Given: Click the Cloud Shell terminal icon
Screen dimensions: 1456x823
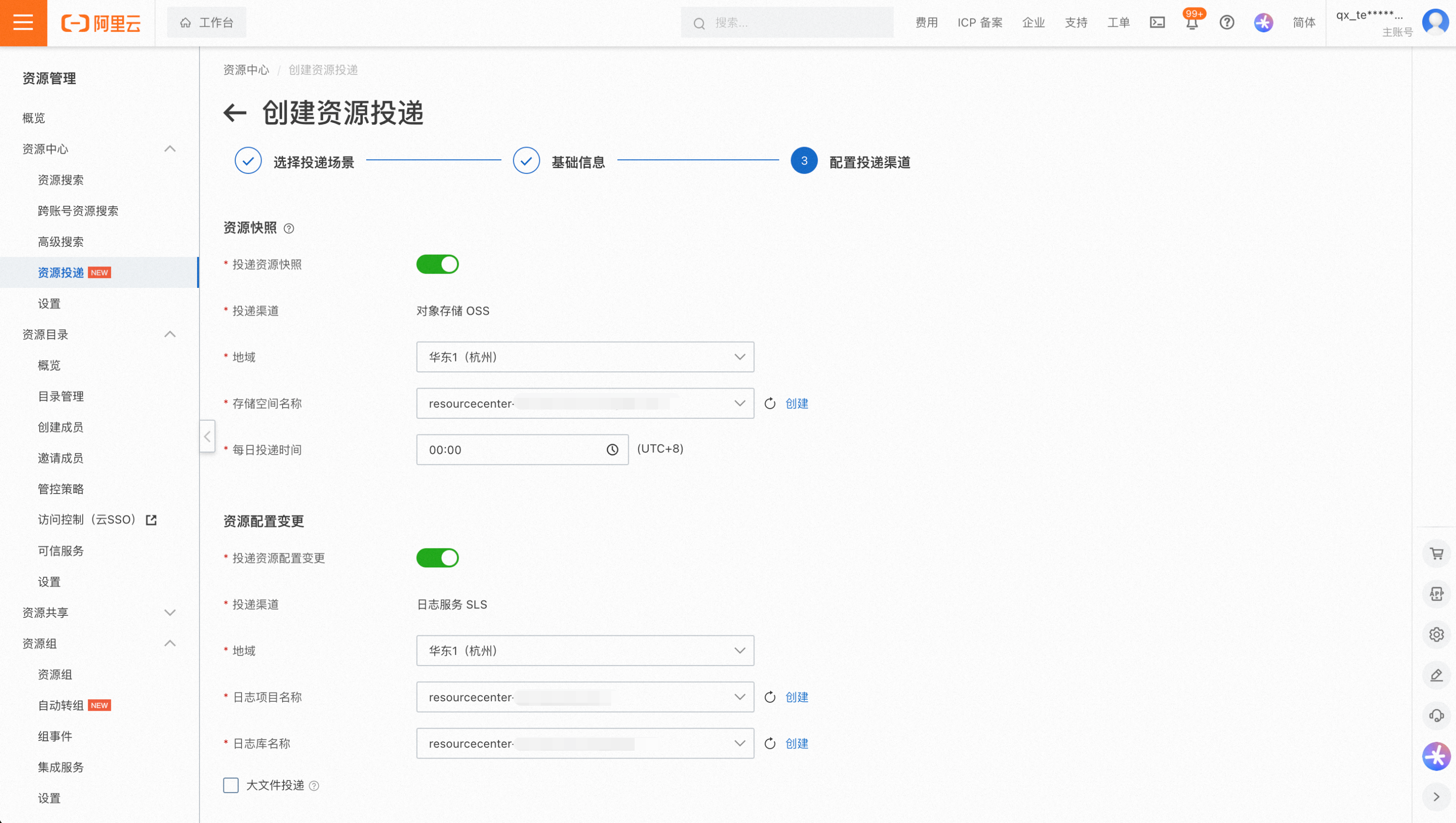Looking at the screenshot, I should click(x=1157, y=22).
